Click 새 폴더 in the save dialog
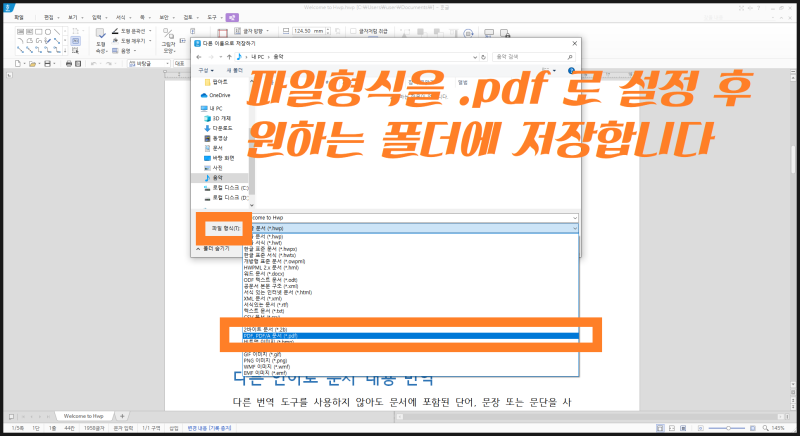 234,70
